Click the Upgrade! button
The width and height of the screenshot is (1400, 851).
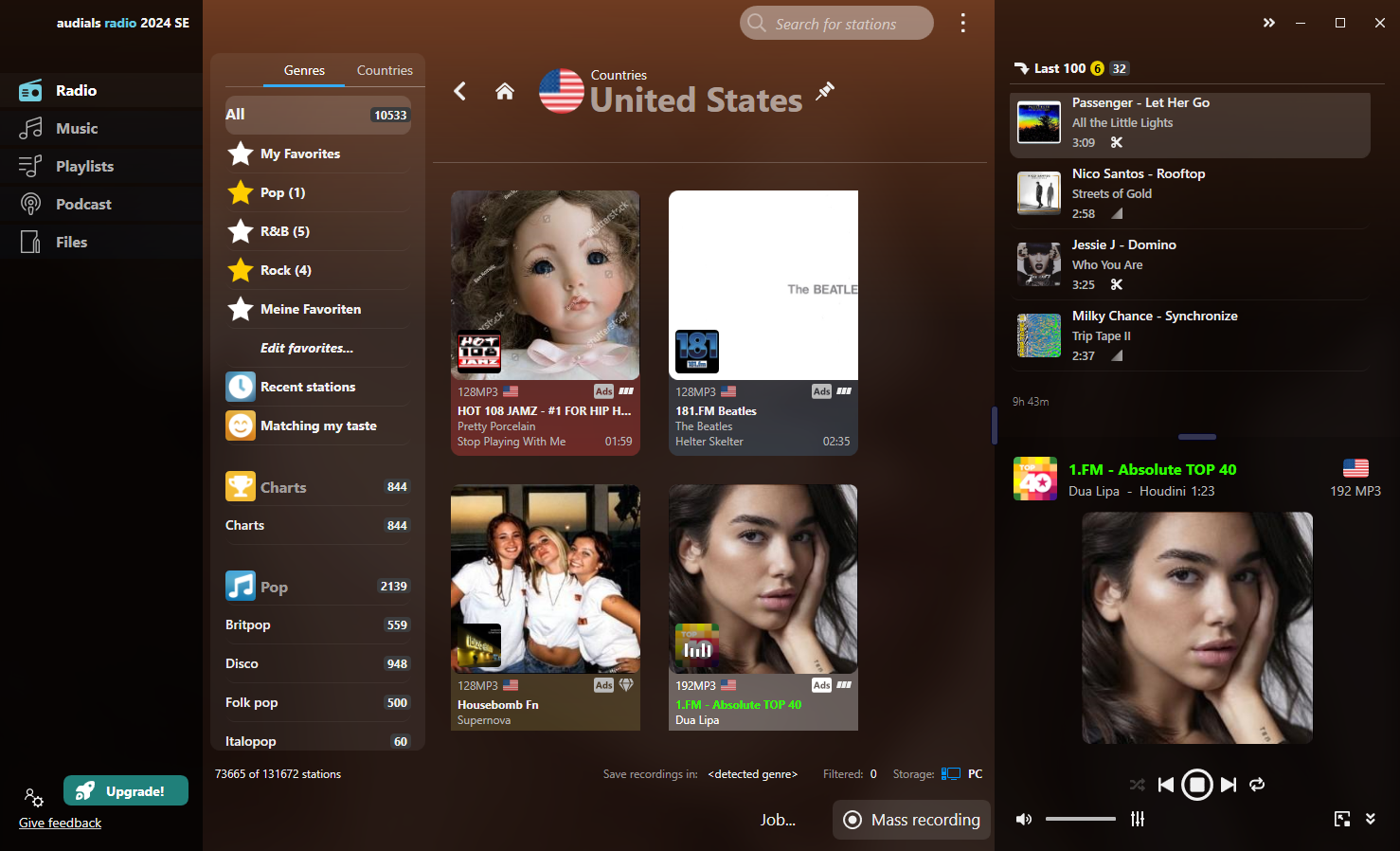tap(126, 790)
